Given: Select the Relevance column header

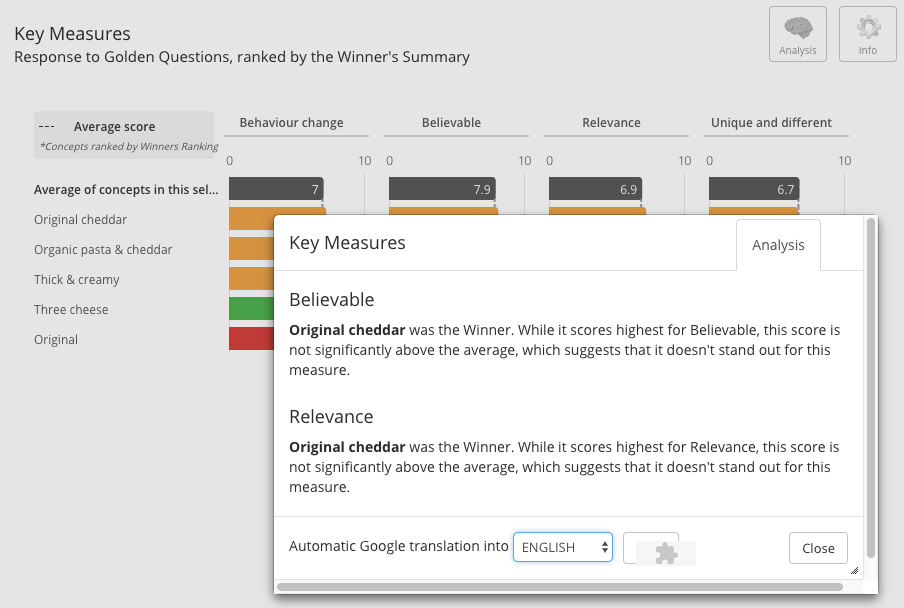Looking at the screenshot, I should 611,123.
